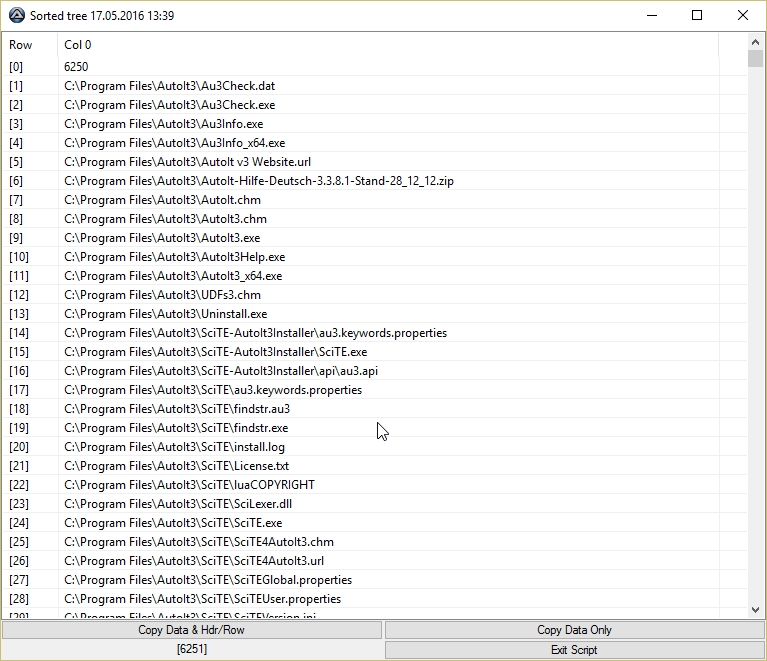767x661 pixels.
Task: Select the Uninstall.exe row
Action: (x=165, y=314)
